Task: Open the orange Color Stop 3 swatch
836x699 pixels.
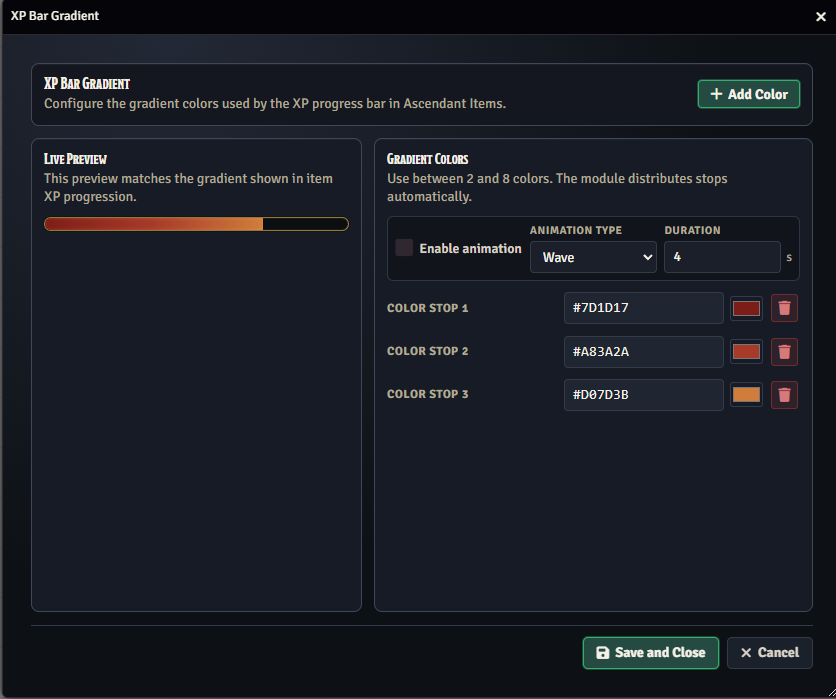Action: [x=746, y=395]
